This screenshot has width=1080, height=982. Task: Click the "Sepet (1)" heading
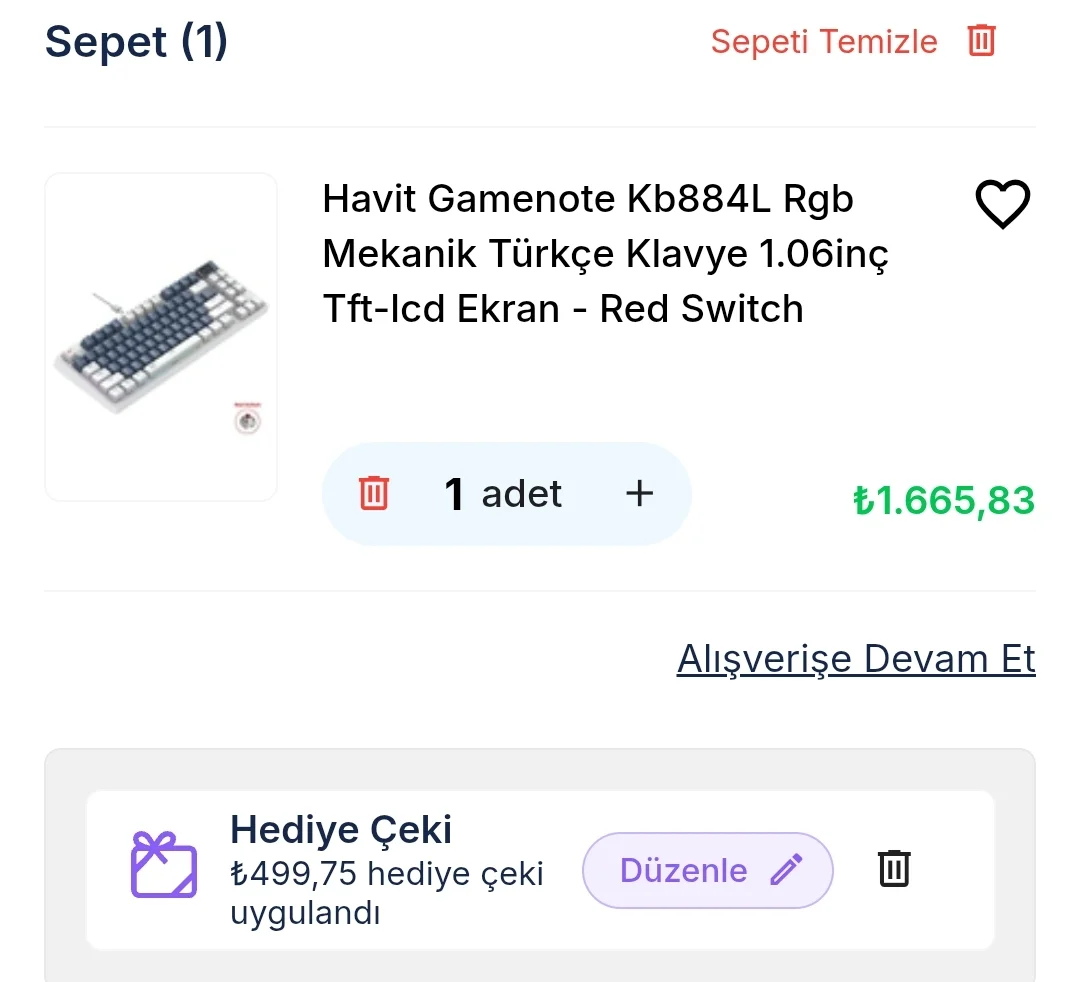[x=137, y=42]
